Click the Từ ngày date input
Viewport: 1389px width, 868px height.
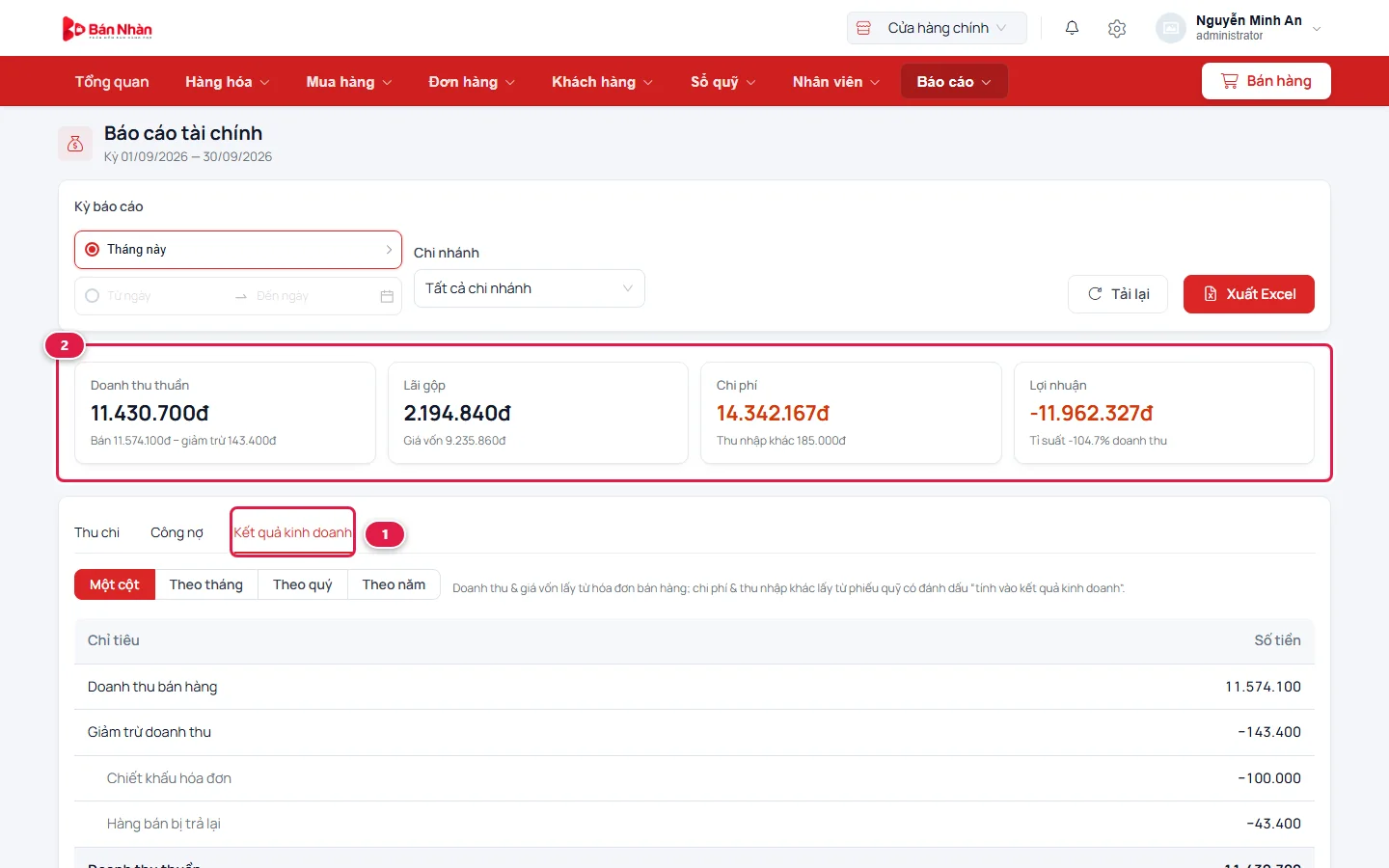164,296
